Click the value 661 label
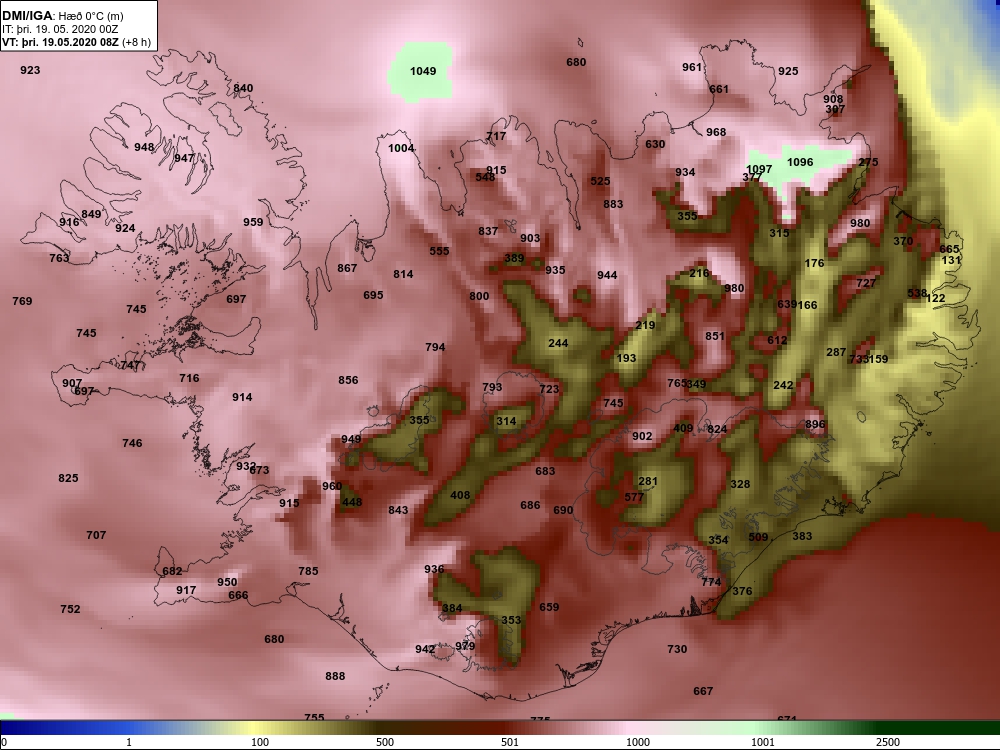Image resolution: width=1000 pixels, height=750 pixels. tap(719, 89)
